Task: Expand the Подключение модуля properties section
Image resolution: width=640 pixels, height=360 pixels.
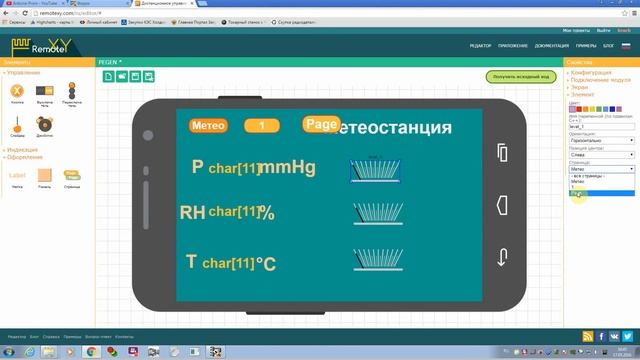Action: [x=599, y=80]
